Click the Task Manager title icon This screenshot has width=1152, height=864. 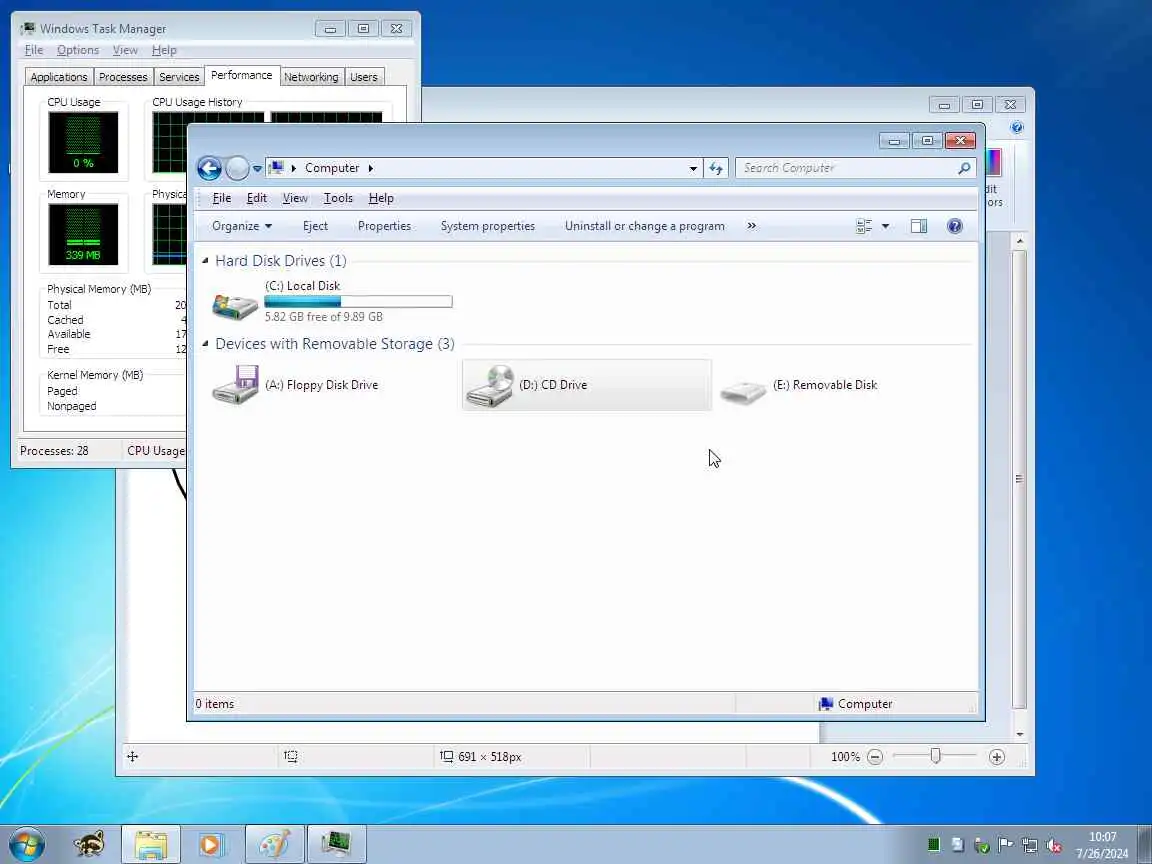pyautogui.click(x=28, y=29)
